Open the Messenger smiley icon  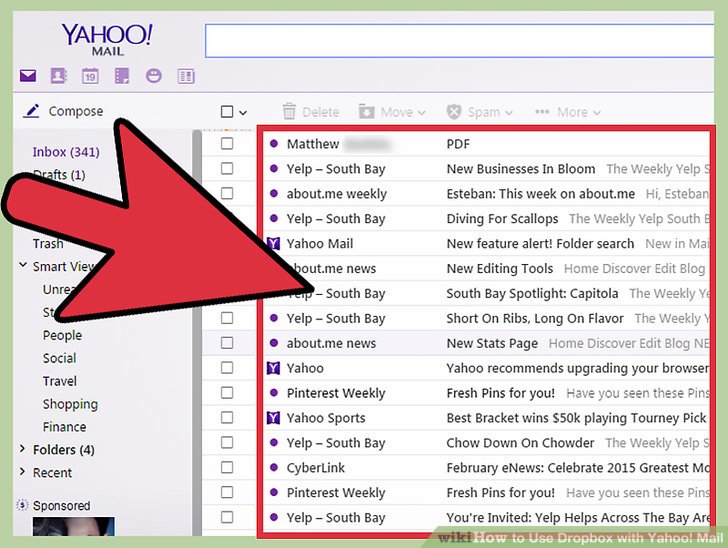click(x=154, y=75)
